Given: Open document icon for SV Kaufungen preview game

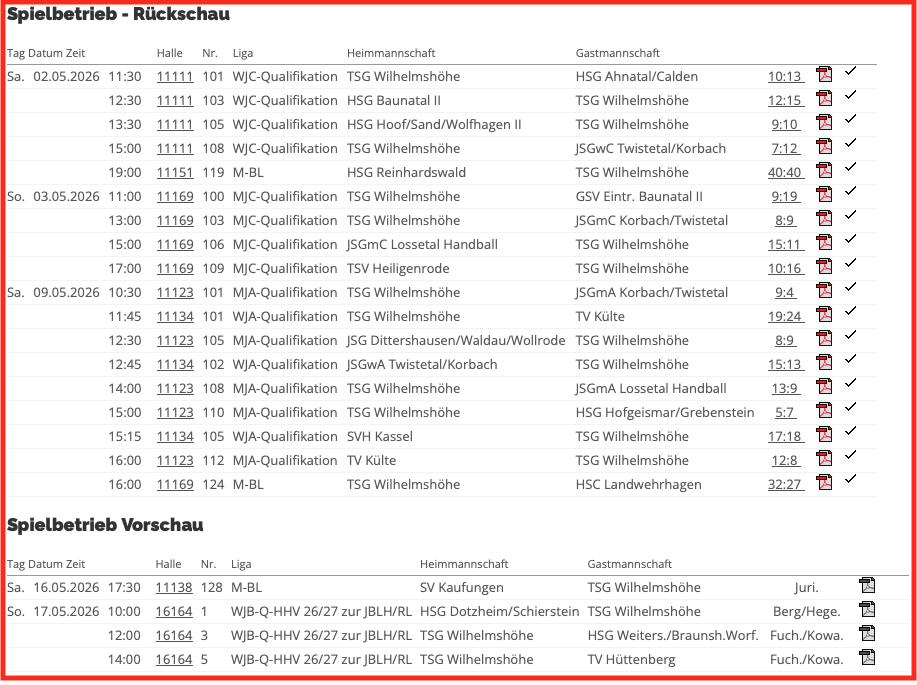Looking at the screenshot, I should point(867,585).
